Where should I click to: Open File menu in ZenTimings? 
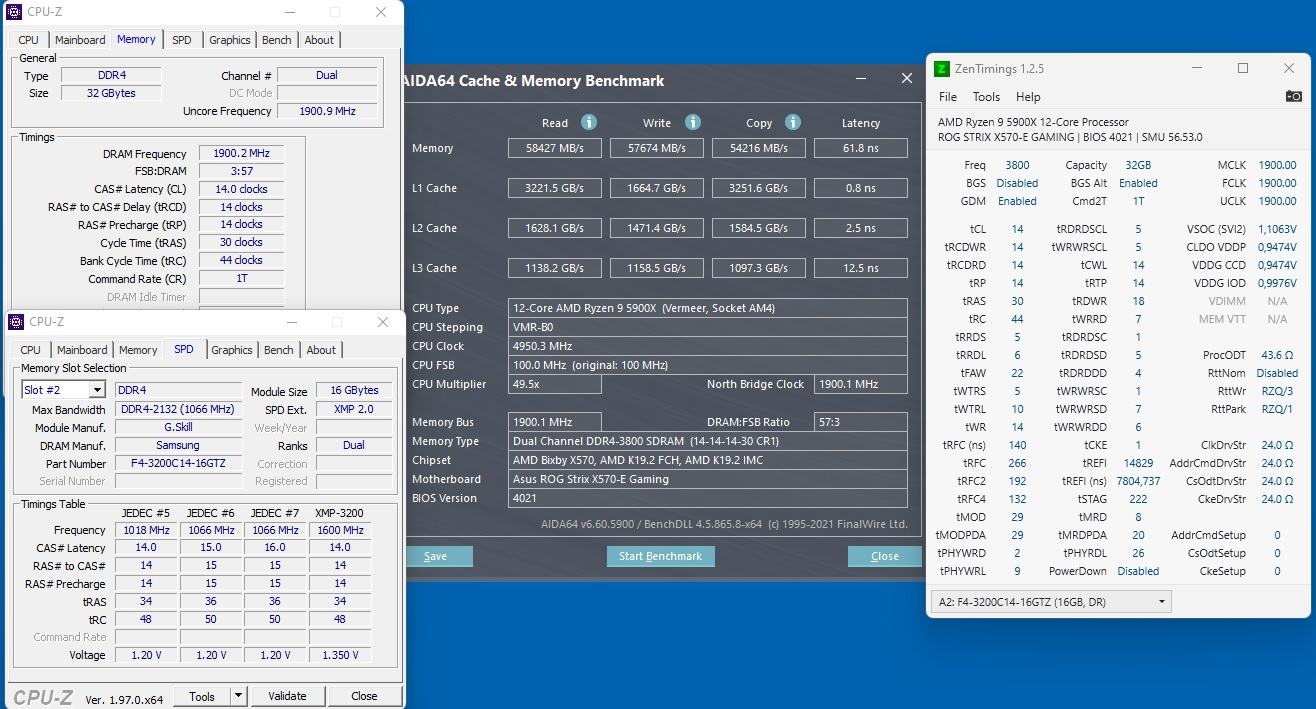[x=947, y=97]
